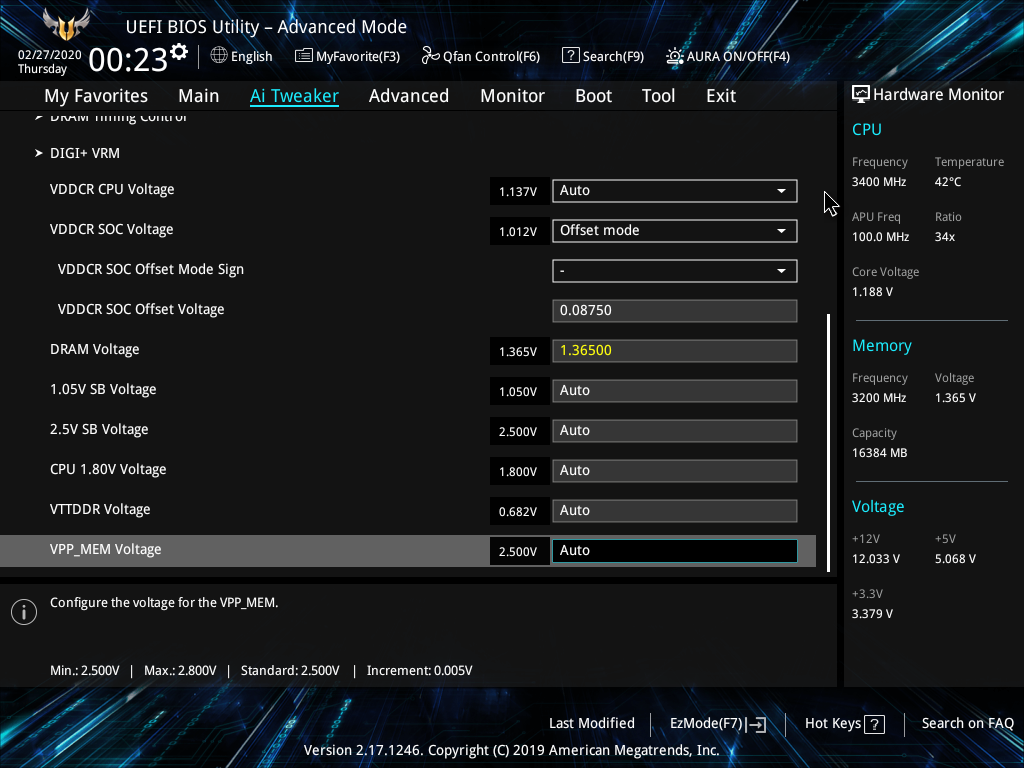This screenshot has height=768, width=1024.
Task: Select the VPP_MEM Voltage label
Action: click(105, 550)
